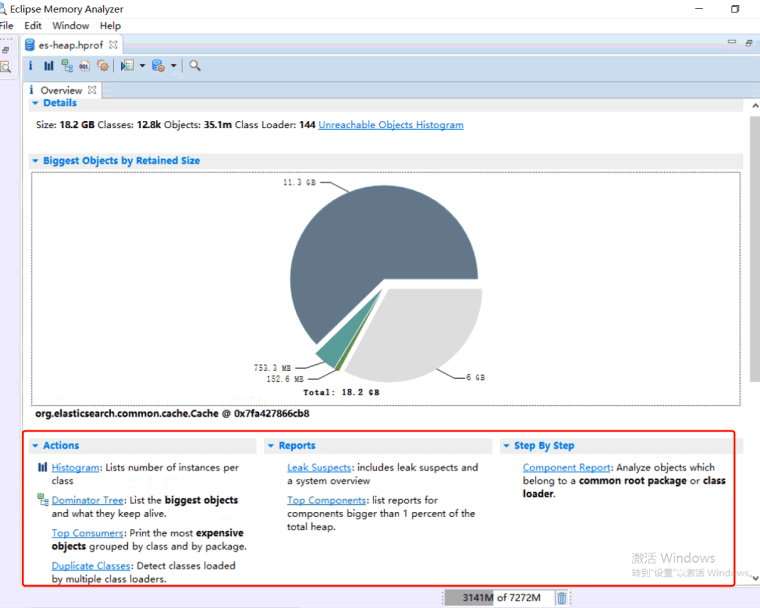
Task: Collapse the Reports section
Action: [270, 445]
